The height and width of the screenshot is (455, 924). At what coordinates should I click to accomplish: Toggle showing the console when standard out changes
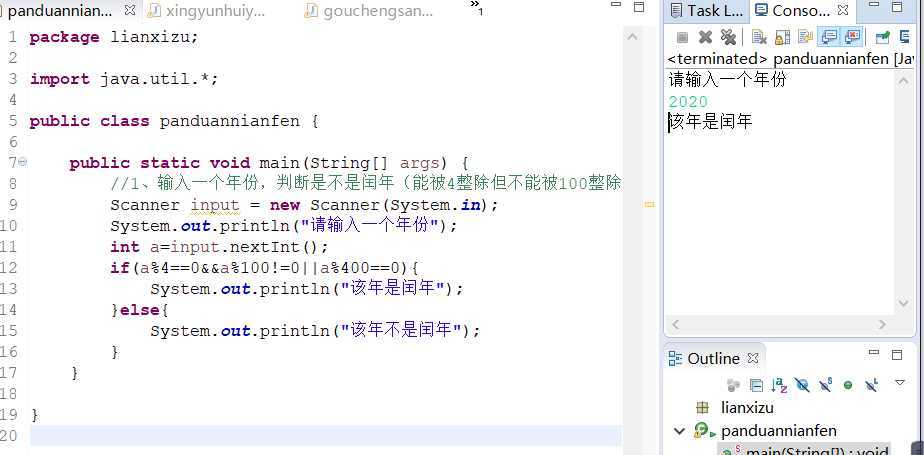click(829, 37)
